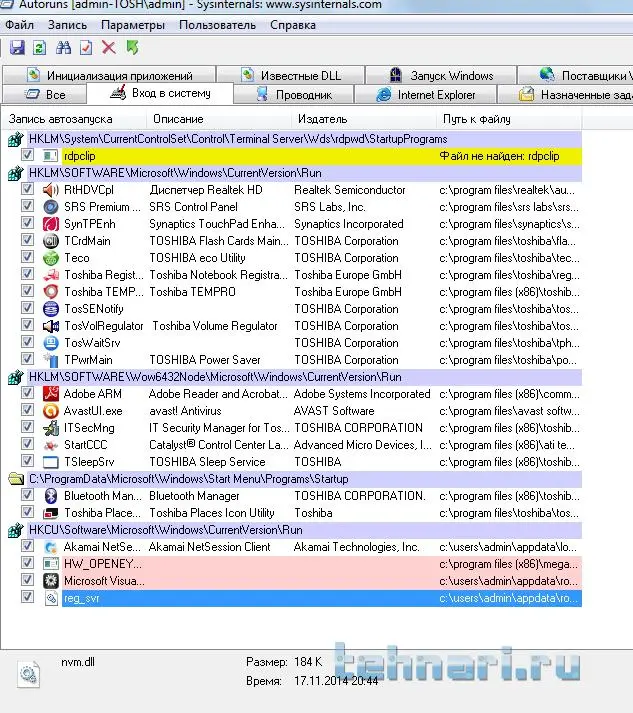Image resolution: width=633 pixels, height=713 pixels.
Task: Click the Refresh toolbar icon
Action: pos(40,47)
